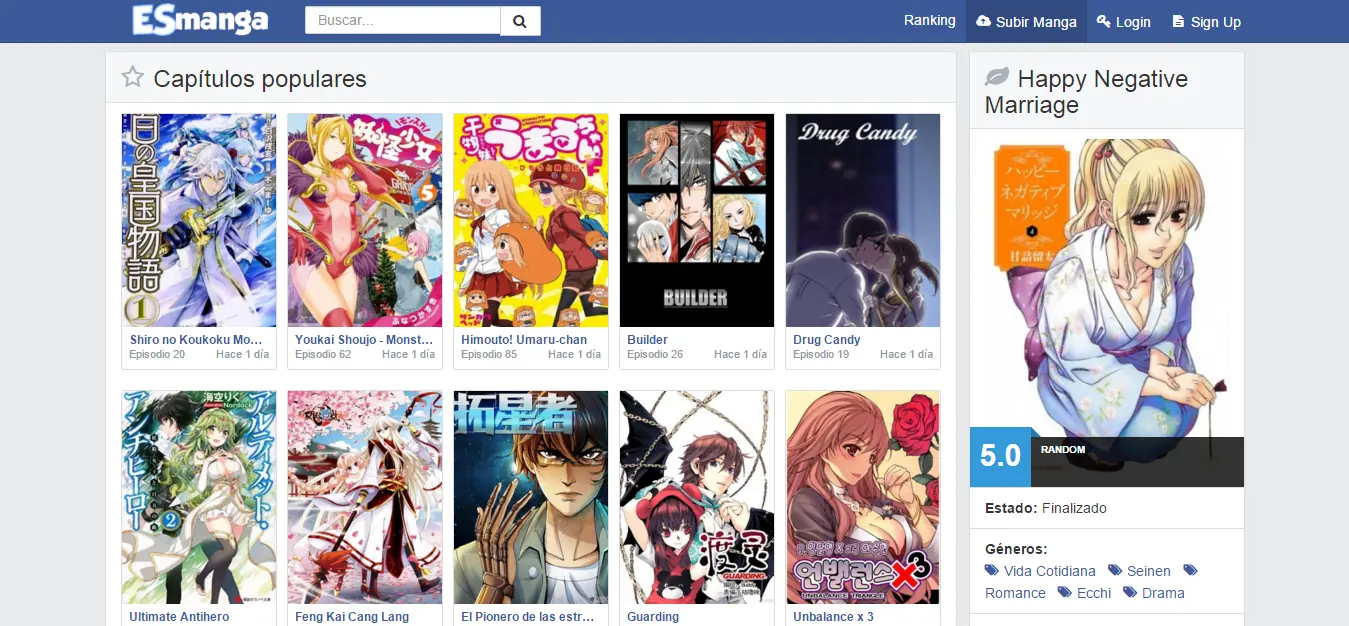Click the Feng Kai Cang Lang title

click(352, 617)
